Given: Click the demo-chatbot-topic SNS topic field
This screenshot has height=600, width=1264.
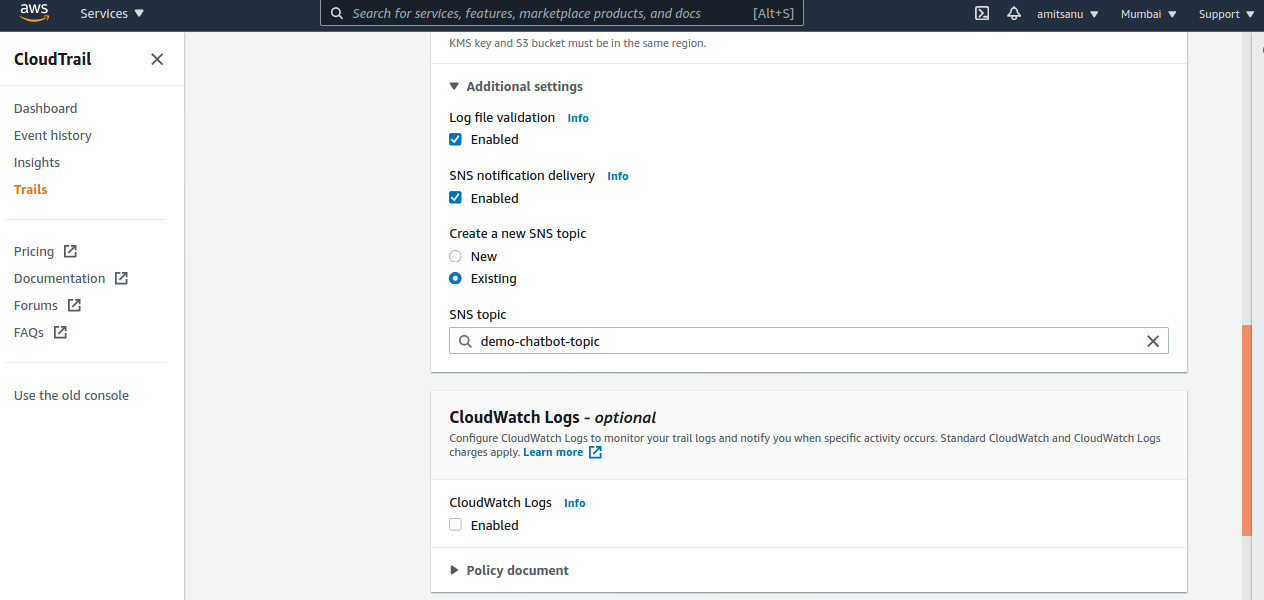Looking at the screenshot, I should tap(808, 341).
